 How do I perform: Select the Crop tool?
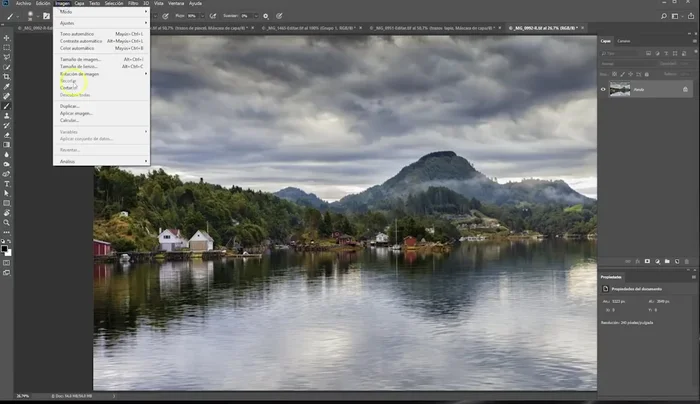point(7,76)
